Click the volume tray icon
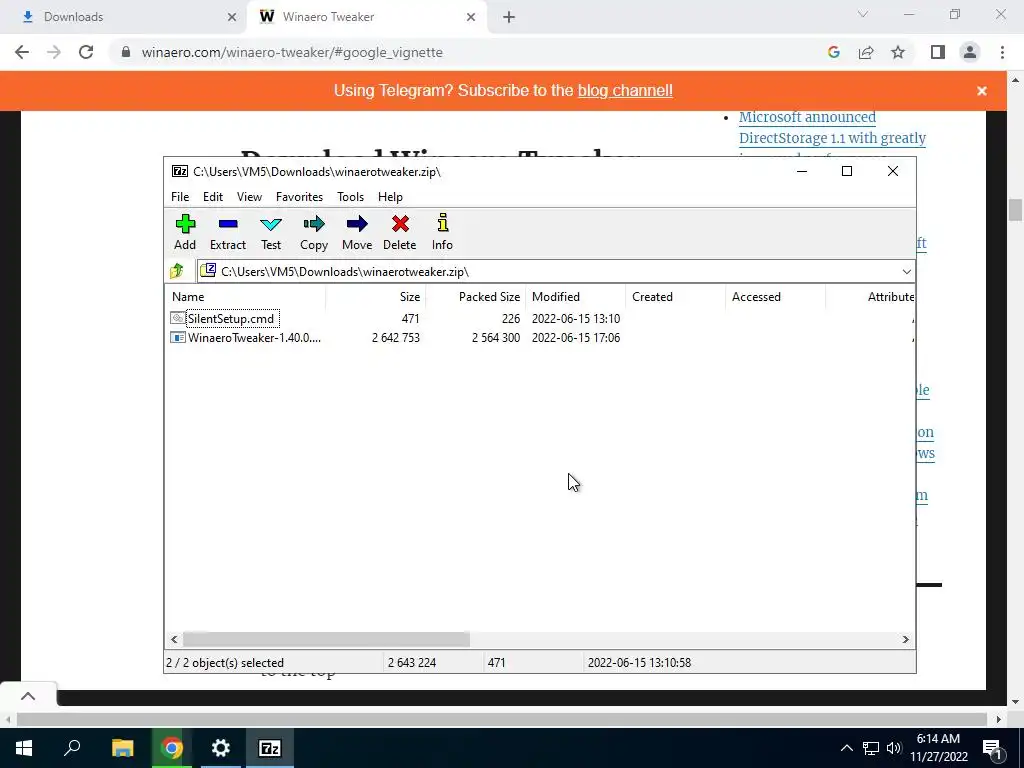 point(894,748)
